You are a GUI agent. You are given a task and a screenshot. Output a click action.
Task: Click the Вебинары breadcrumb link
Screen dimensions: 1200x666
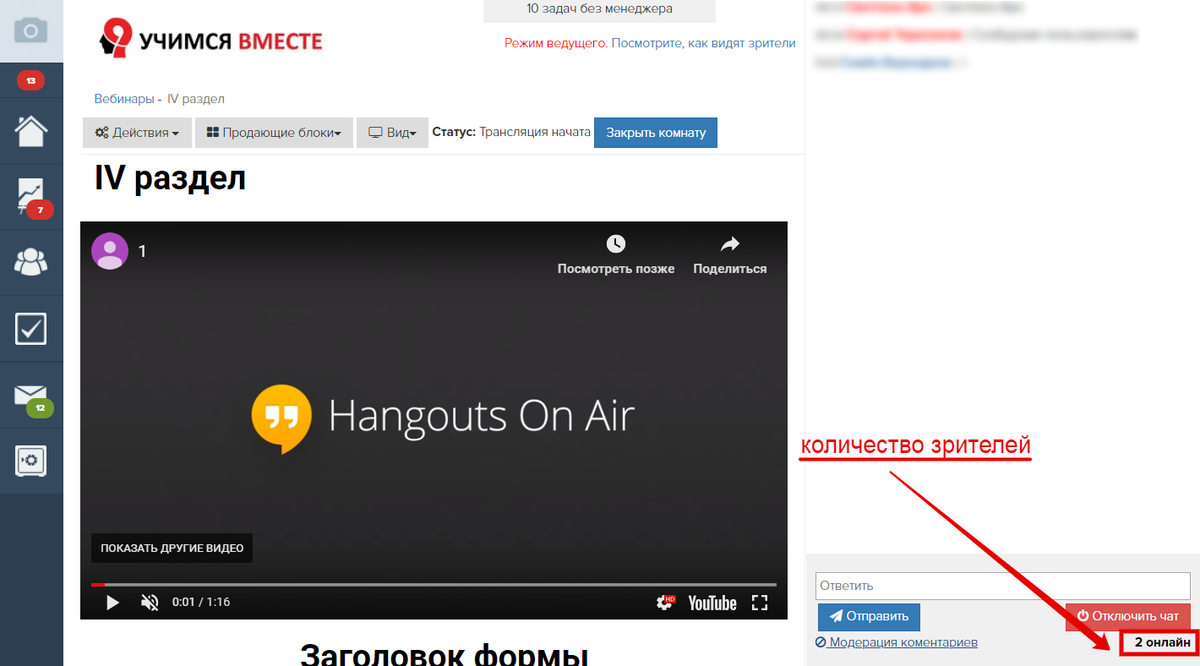[124, 99]
